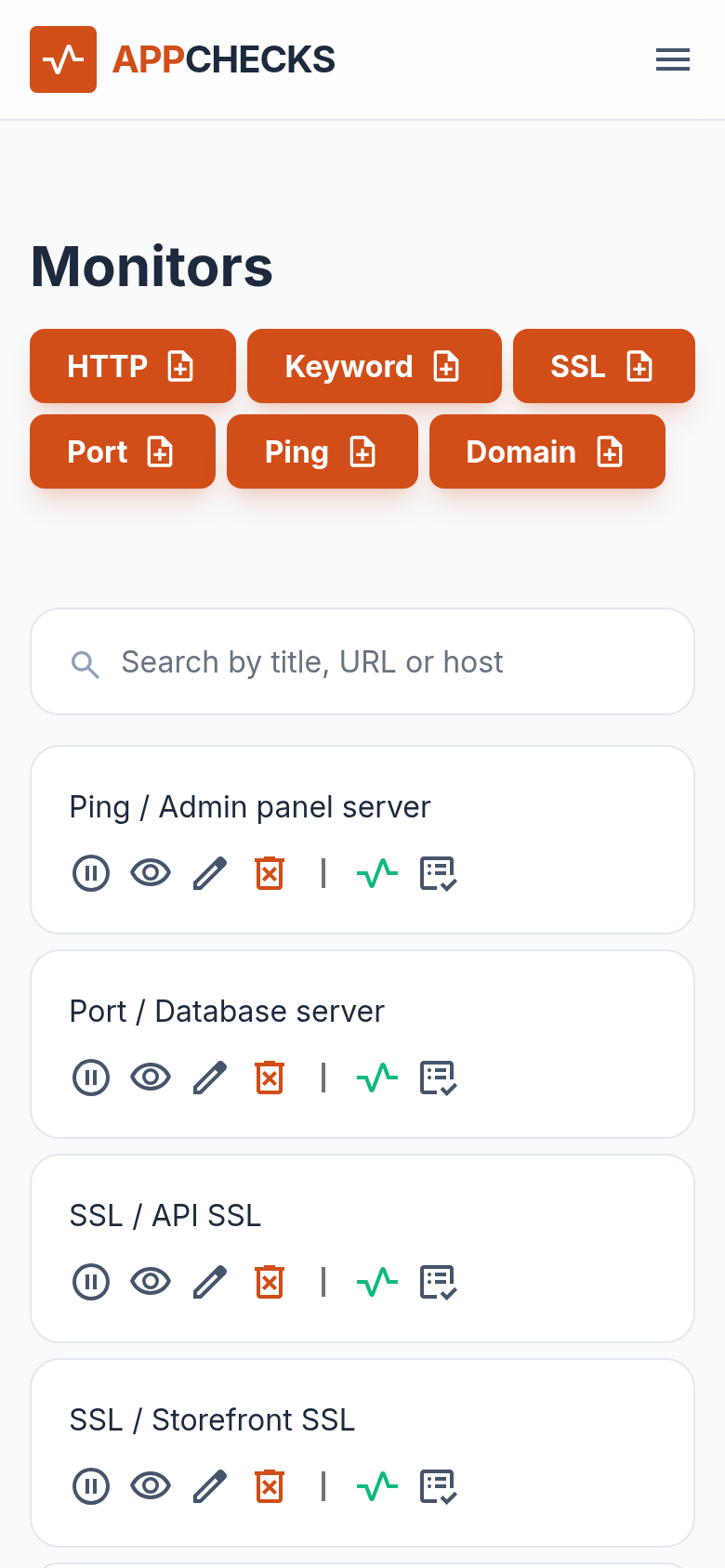Pause the Database server monitor
This screenshot has width=725, height=1568.
[x=91, y=1078]
